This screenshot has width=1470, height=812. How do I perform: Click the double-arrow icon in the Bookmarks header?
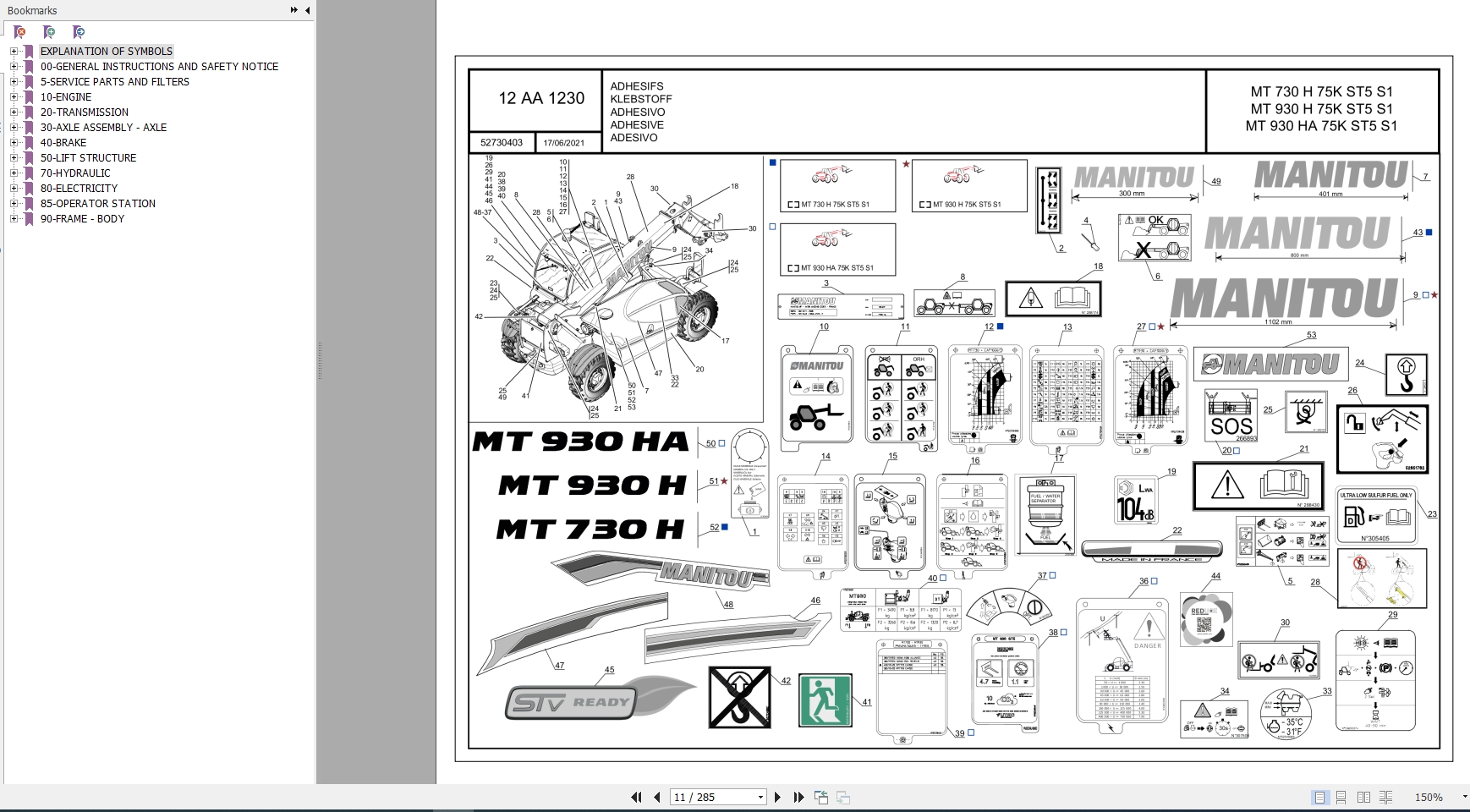(x=293, y=10)
